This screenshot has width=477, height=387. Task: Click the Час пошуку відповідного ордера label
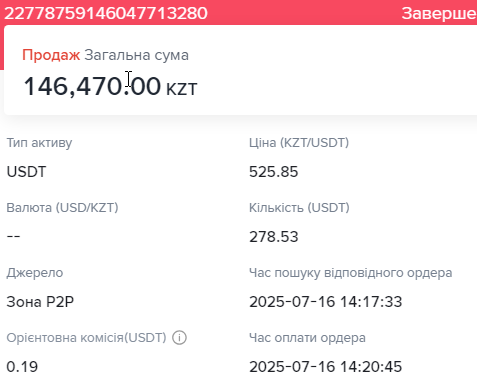coord(351,273)
